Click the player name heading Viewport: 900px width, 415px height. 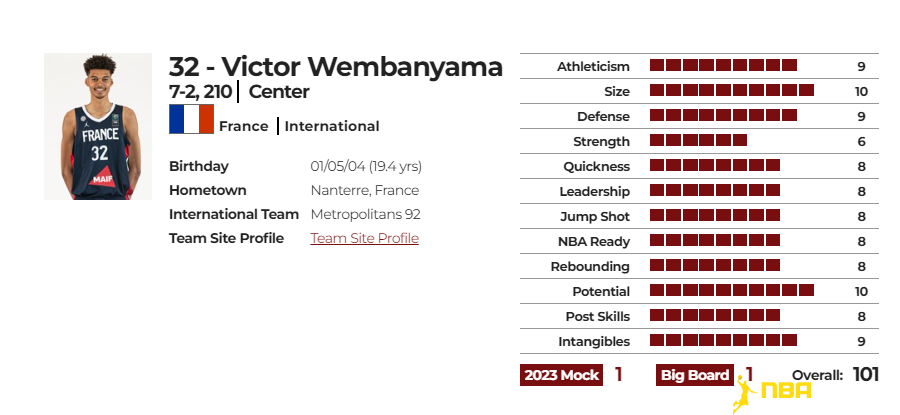pyautogui.click(x=336, y=67)
